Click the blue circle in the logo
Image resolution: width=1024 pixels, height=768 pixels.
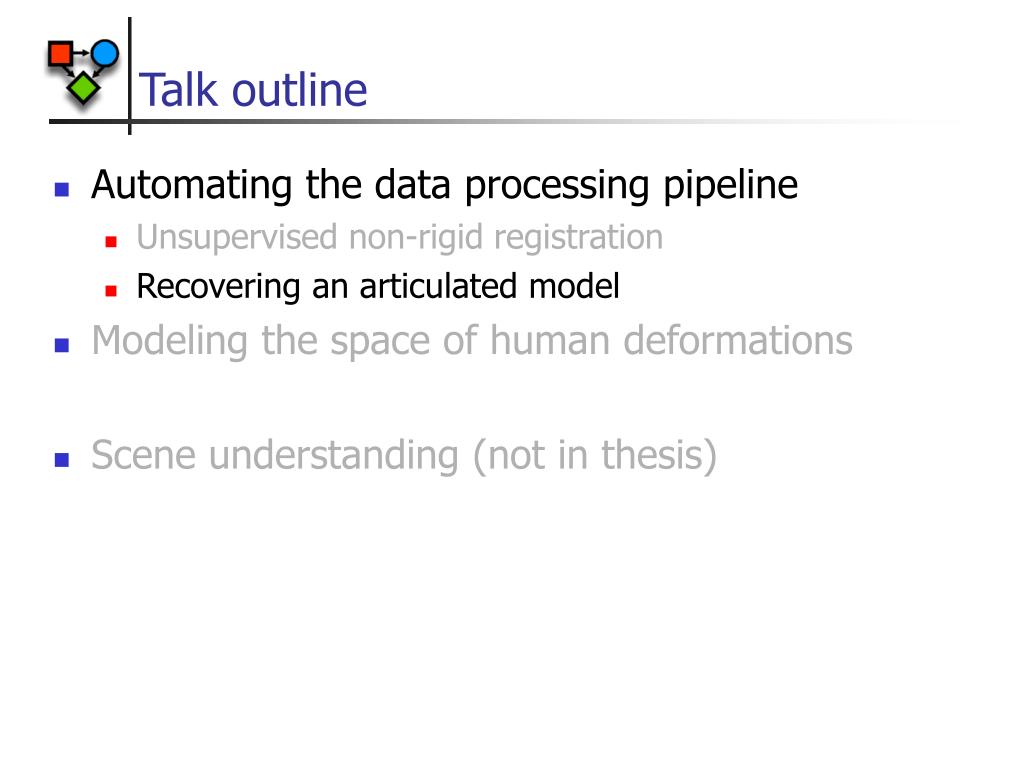104,54
